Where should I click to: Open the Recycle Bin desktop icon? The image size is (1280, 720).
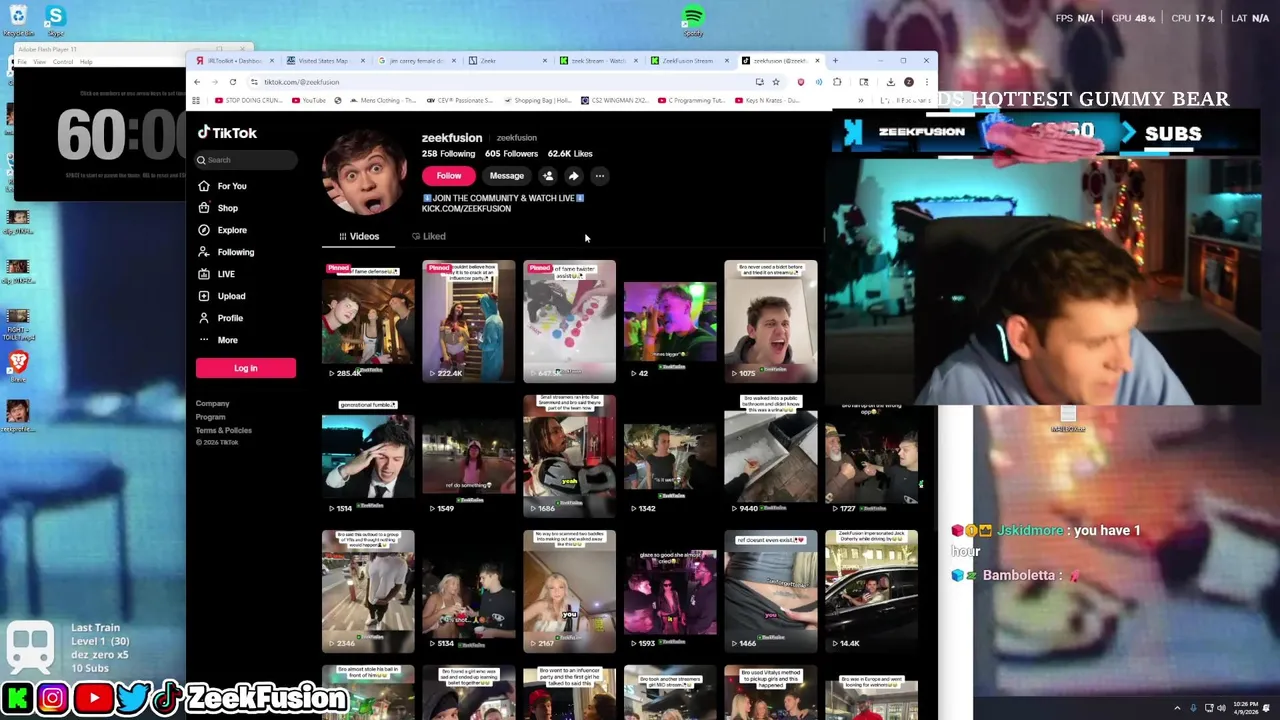[18, 19]
